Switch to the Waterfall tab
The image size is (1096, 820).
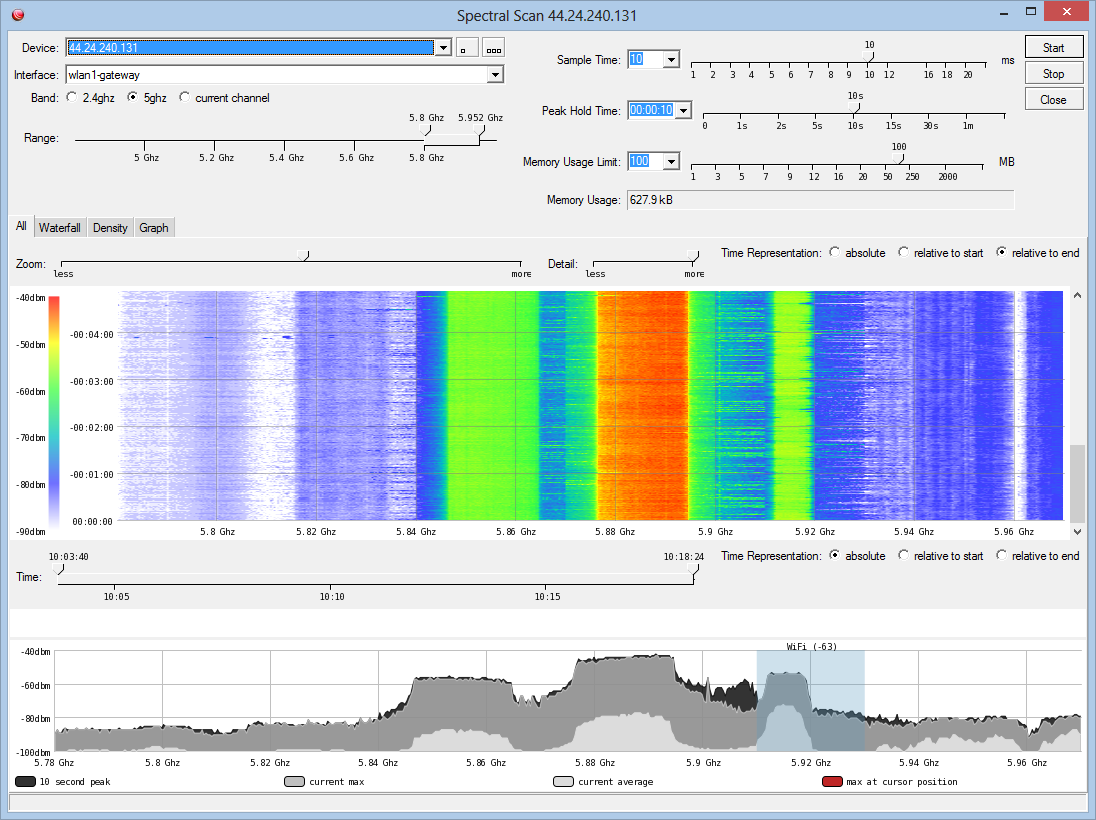[60, 228]
